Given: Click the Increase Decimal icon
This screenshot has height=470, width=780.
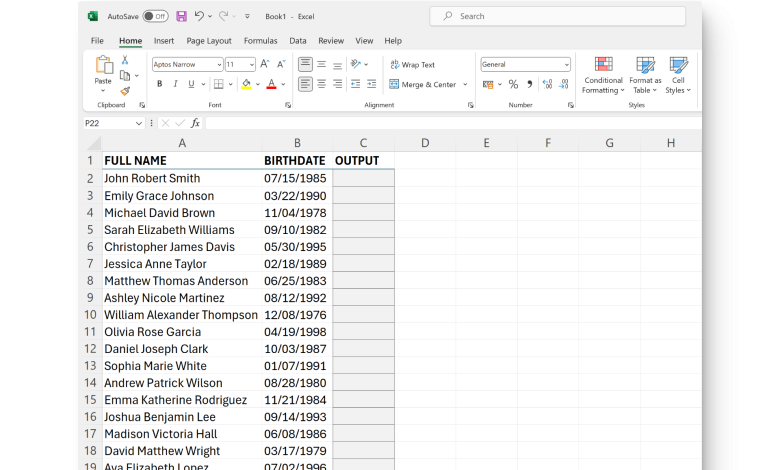Looking at the screenshot, I should click(x=545, y=85).
